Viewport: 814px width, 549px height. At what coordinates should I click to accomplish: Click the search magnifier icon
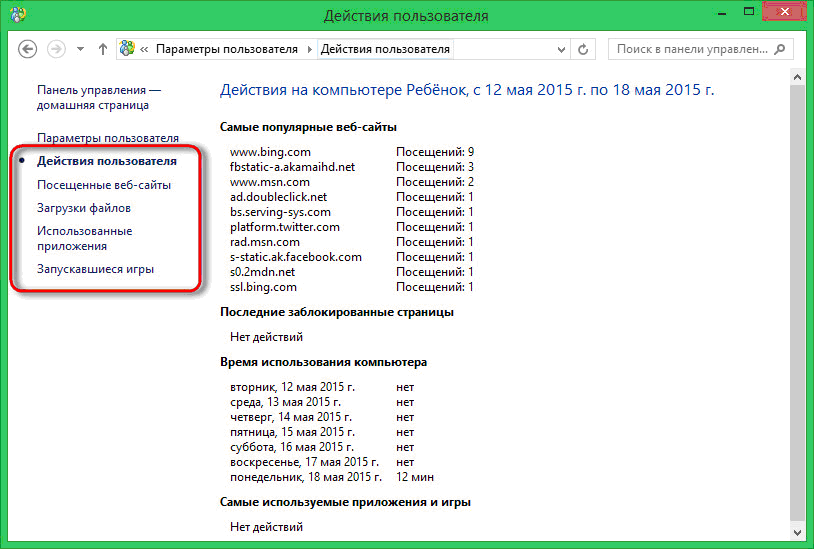(x=780, y=49)
